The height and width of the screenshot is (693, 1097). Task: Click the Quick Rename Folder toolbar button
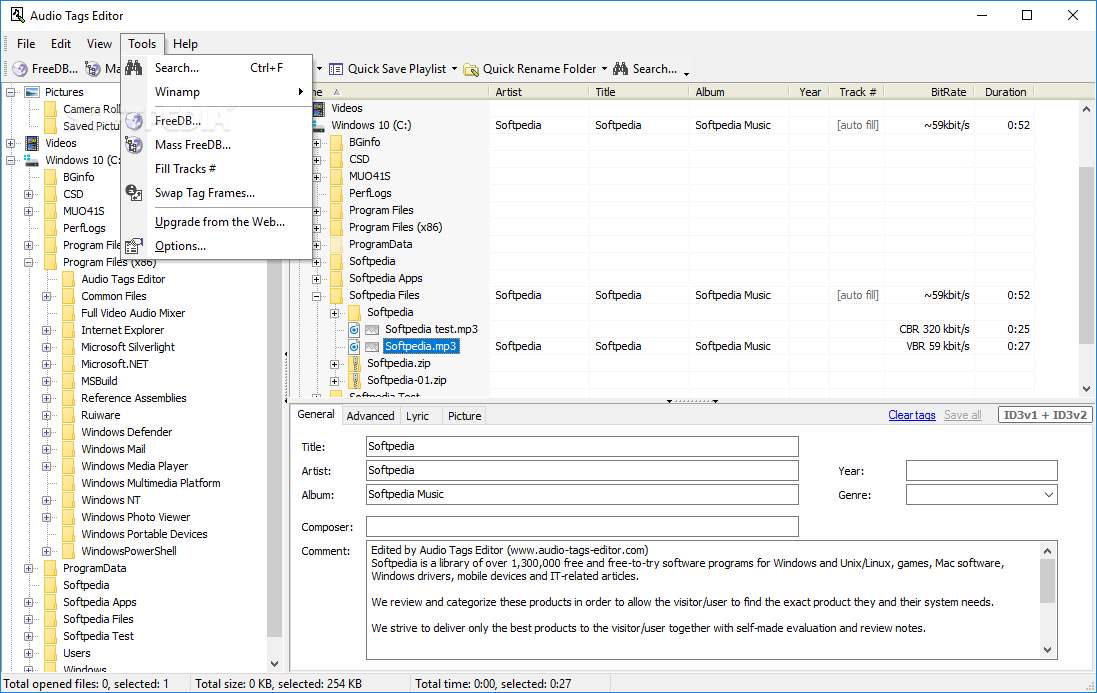[530, 69]
